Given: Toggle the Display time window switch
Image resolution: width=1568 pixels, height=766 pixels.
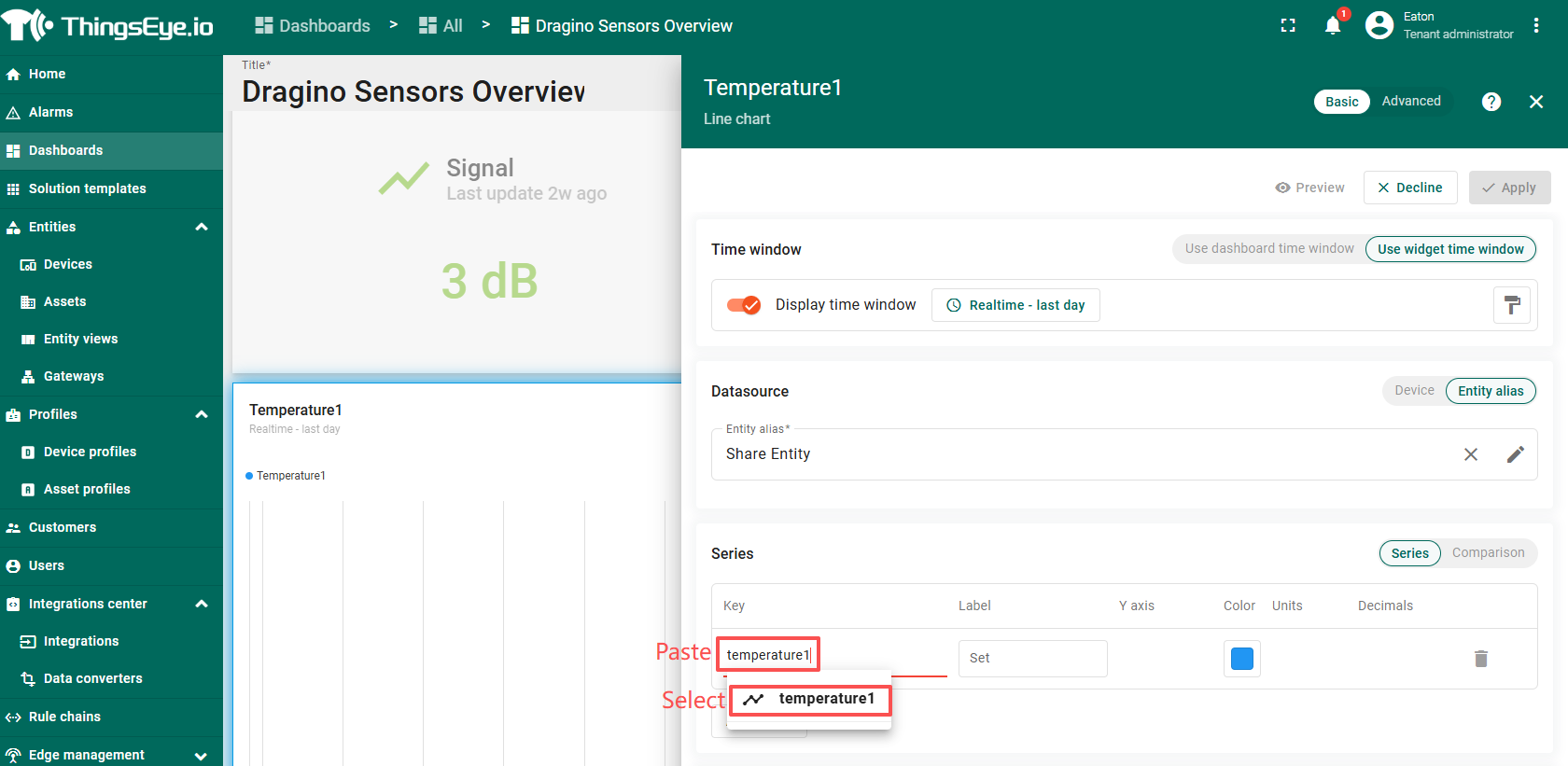Looking at the screenshot, I should 744,305.
